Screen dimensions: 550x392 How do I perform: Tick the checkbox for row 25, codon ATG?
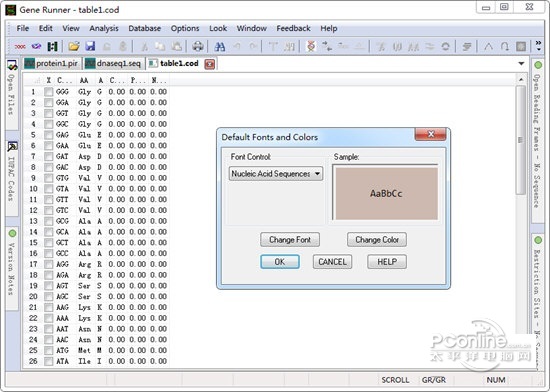point(48,351)
